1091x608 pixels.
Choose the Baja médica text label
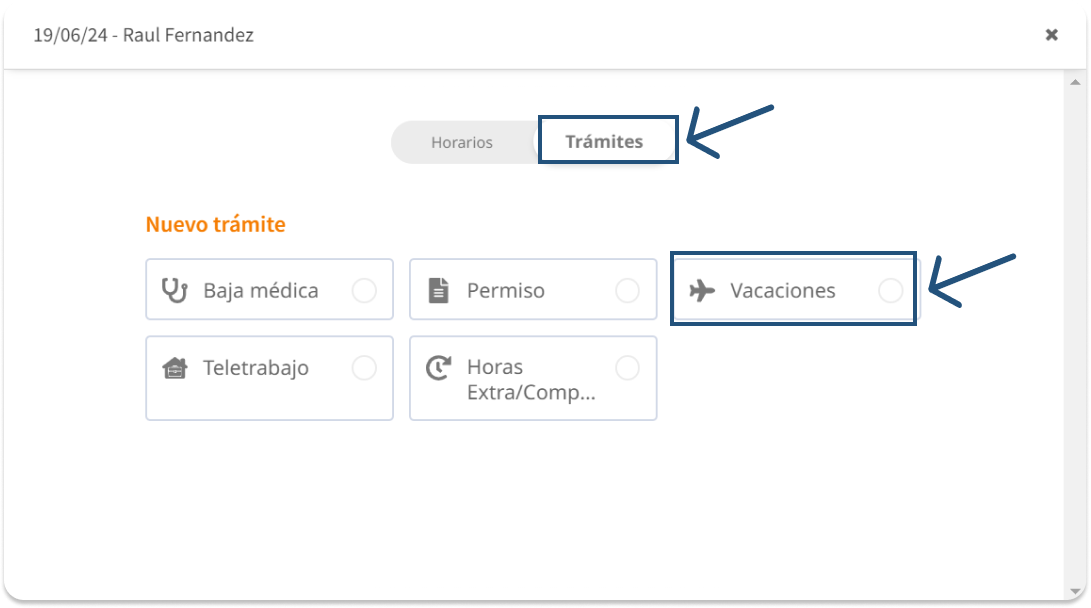[x=261, y=291]
